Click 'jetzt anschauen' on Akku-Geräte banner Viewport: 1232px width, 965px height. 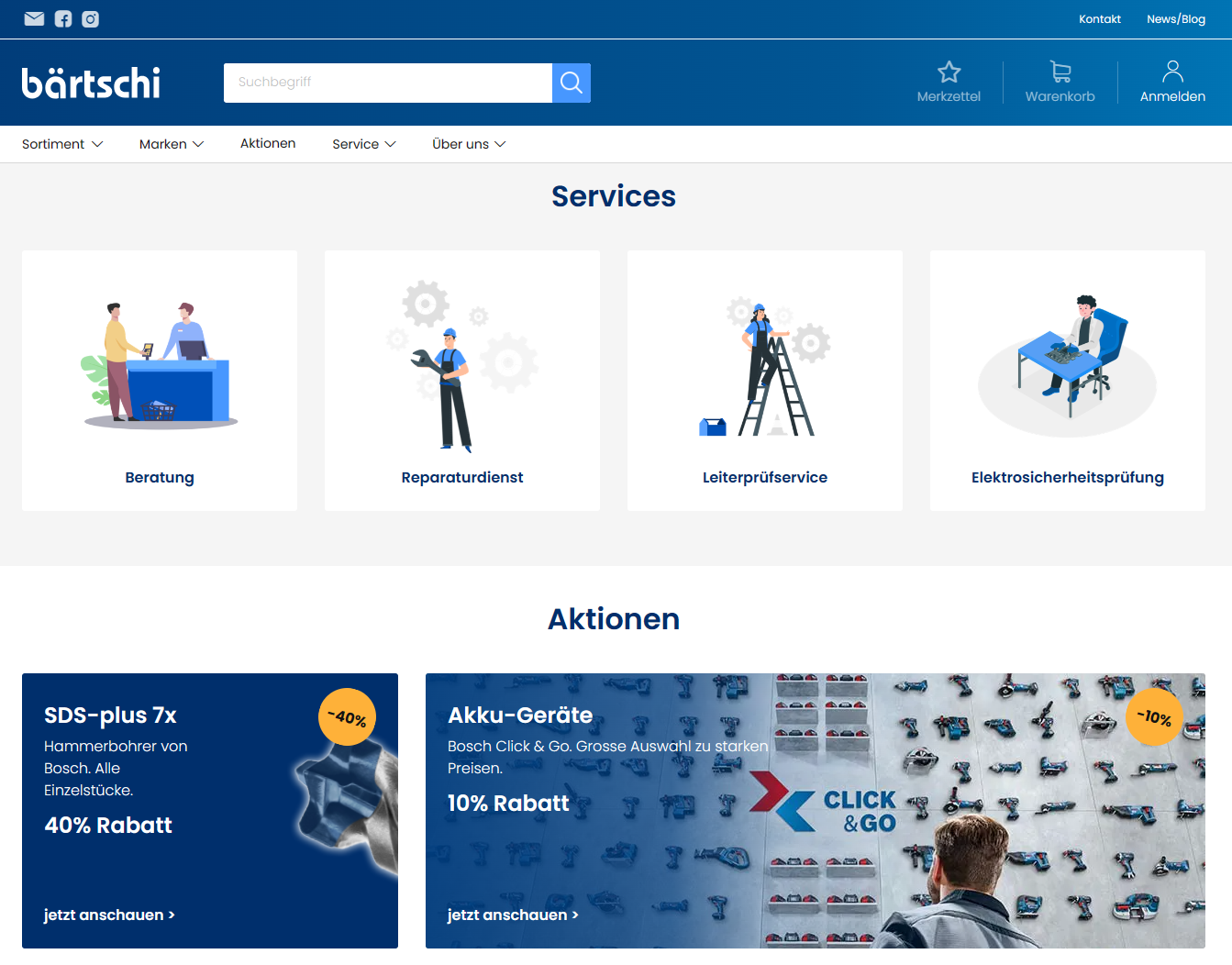[513, 915]
